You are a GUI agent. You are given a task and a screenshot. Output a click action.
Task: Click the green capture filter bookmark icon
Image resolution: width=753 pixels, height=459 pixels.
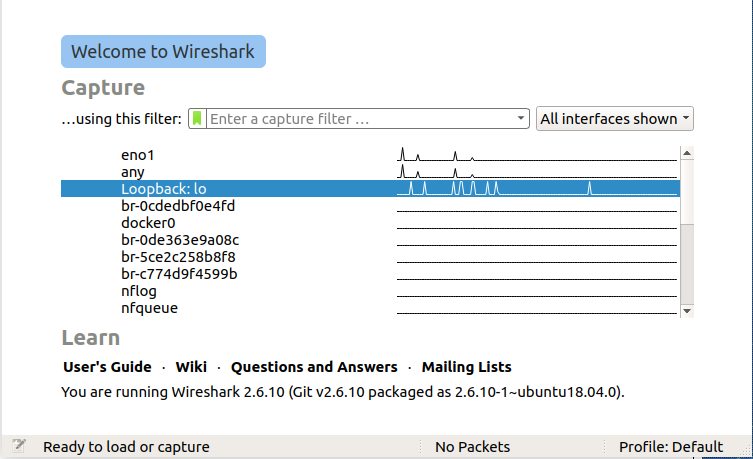197,118
